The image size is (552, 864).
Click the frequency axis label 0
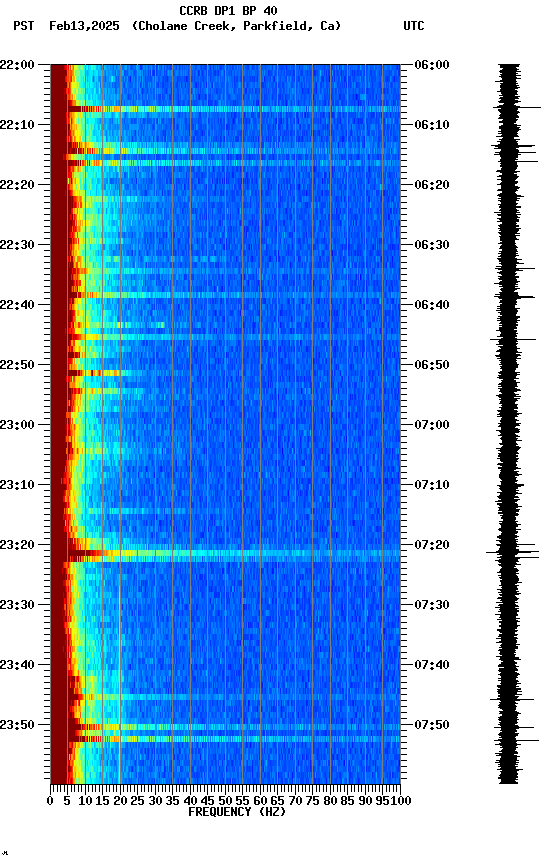click(50, 801)
